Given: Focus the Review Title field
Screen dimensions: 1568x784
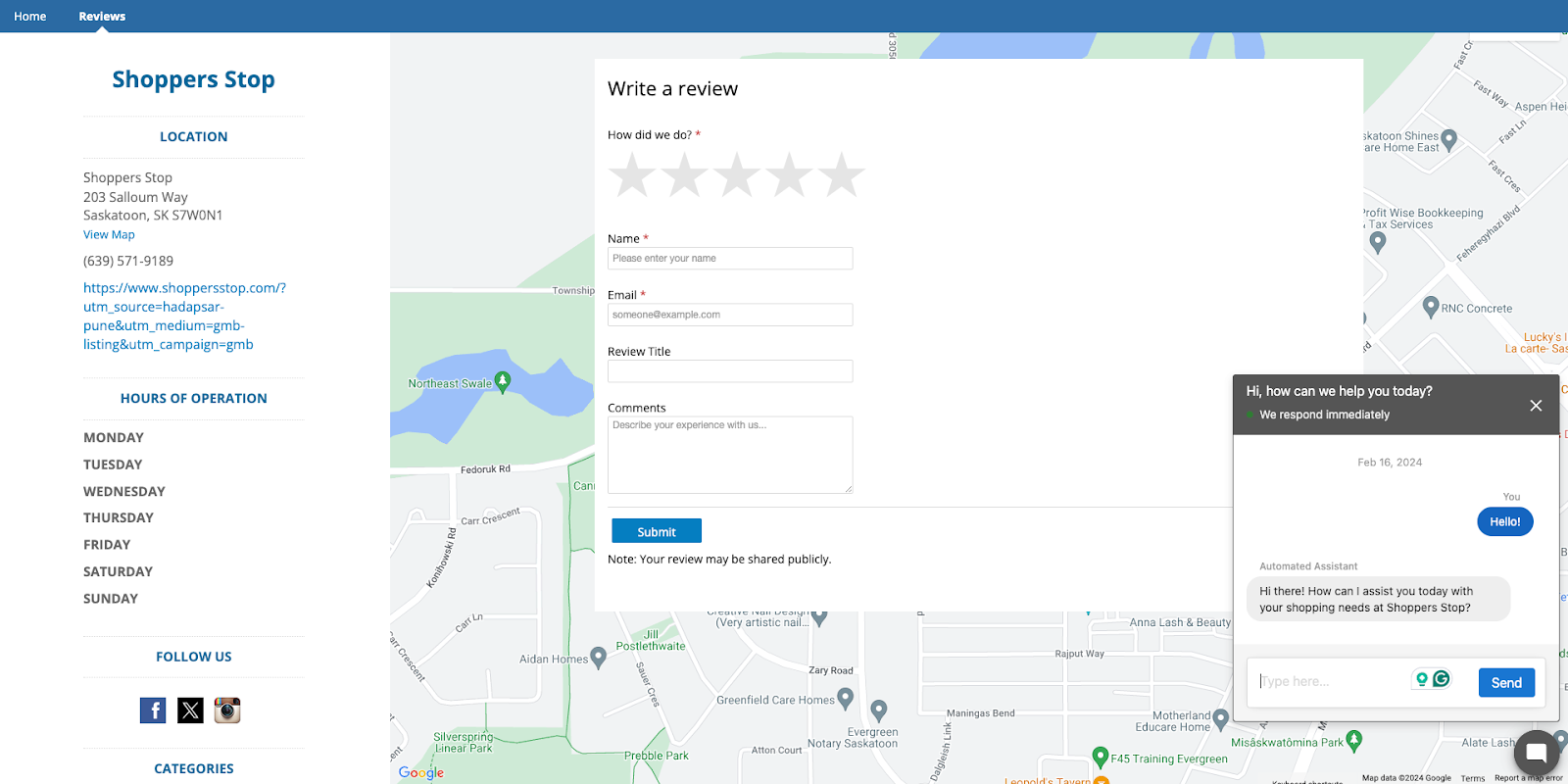Looking at the screenshot, I should coord(730,371).
